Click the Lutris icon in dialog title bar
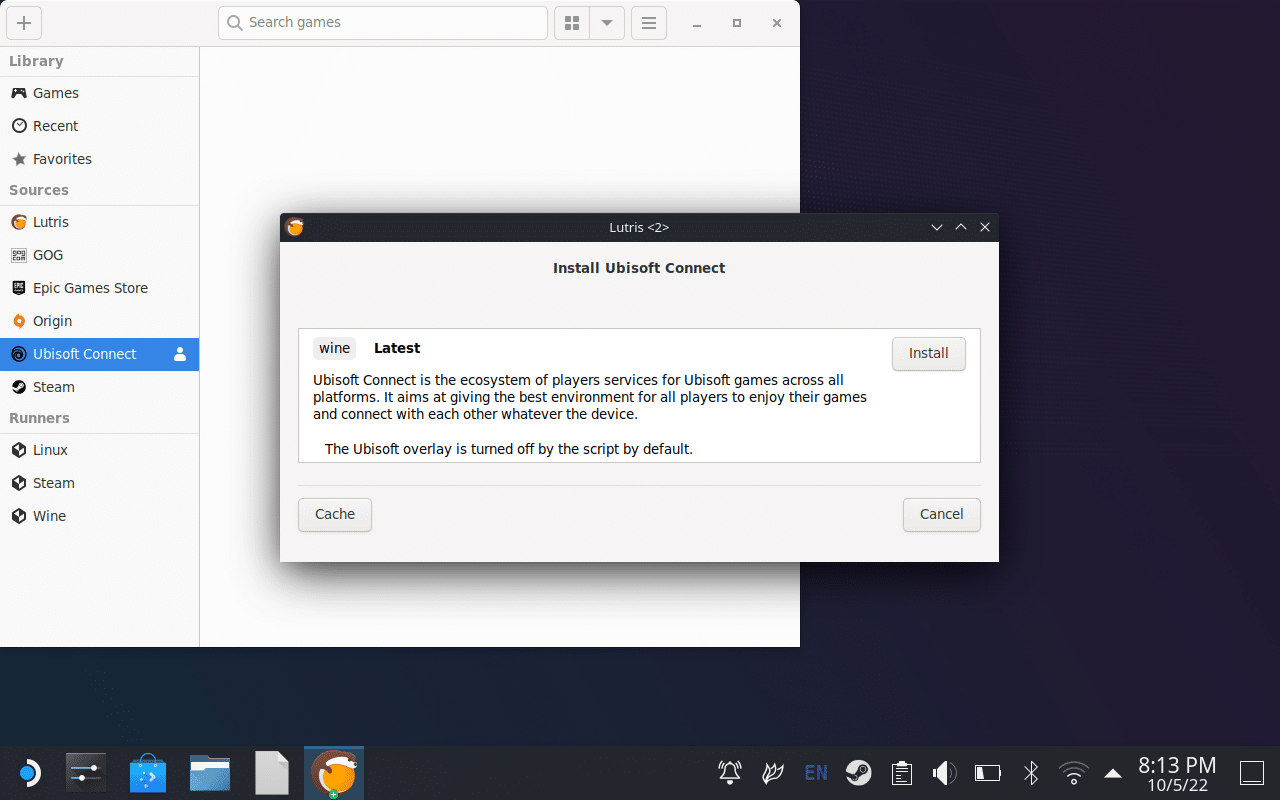This screenshot has width=1280, height=800. [295, 227]
